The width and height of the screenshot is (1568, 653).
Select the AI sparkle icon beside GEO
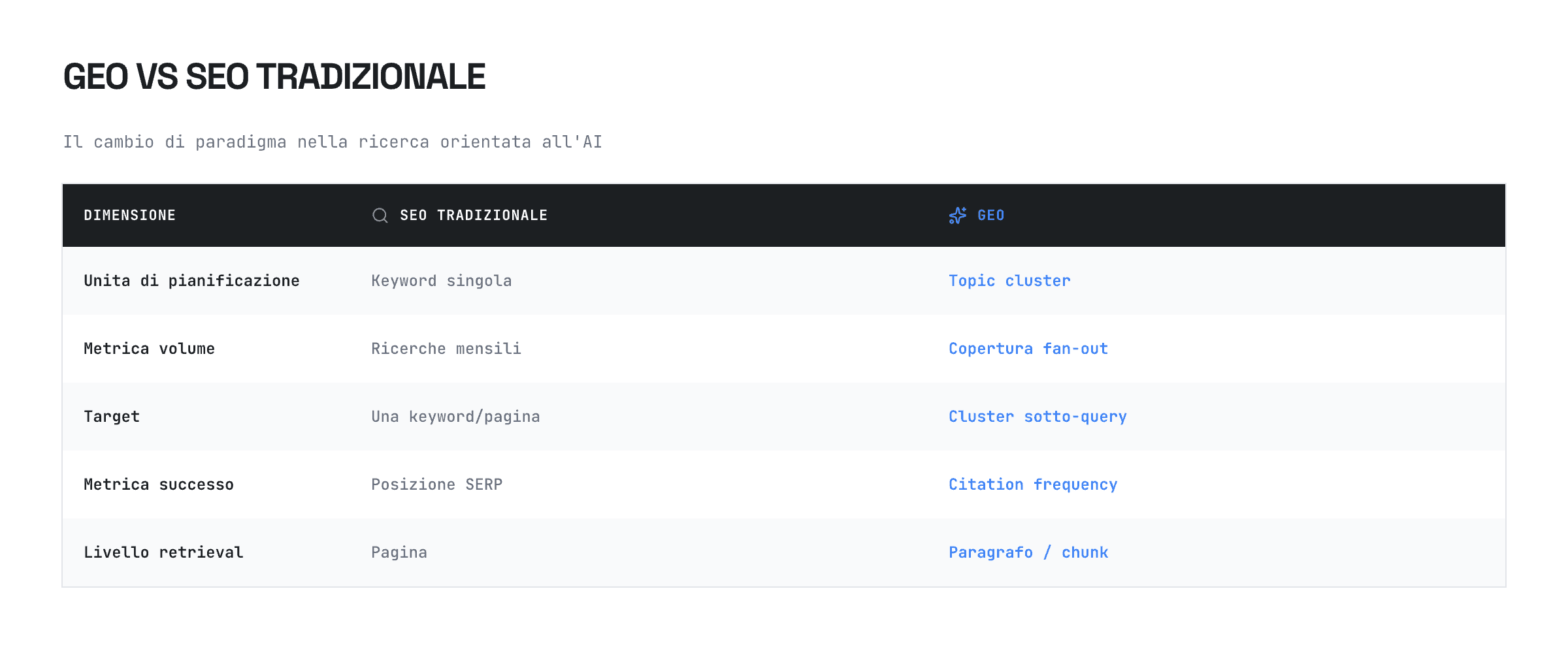click(957, 214)
